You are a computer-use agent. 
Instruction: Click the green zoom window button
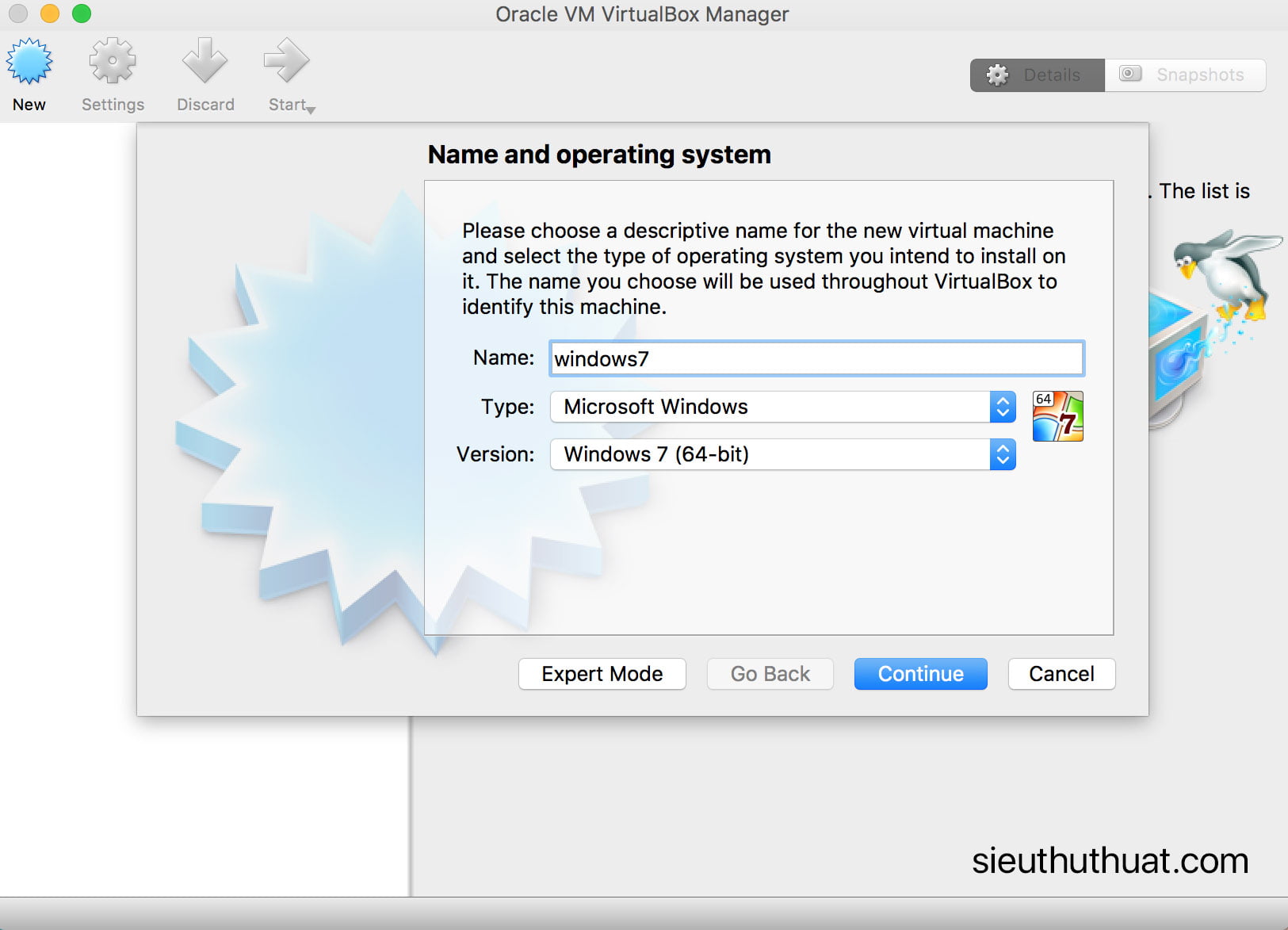coord(82,13)
